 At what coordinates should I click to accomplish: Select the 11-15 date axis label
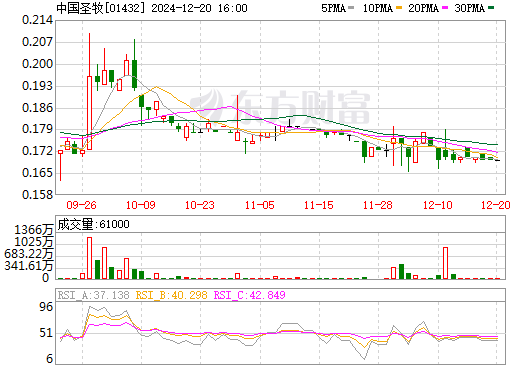click(x=319, y=205)
